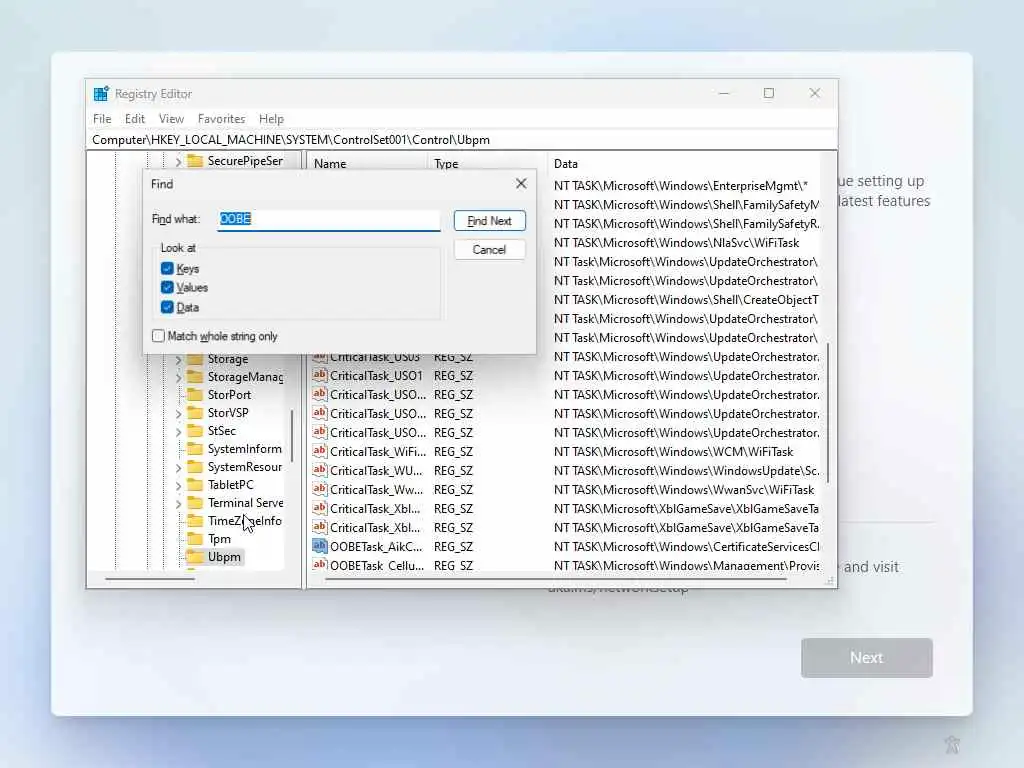Select the StSec folder icon
1024x768 pixels.
pos(195,430)
